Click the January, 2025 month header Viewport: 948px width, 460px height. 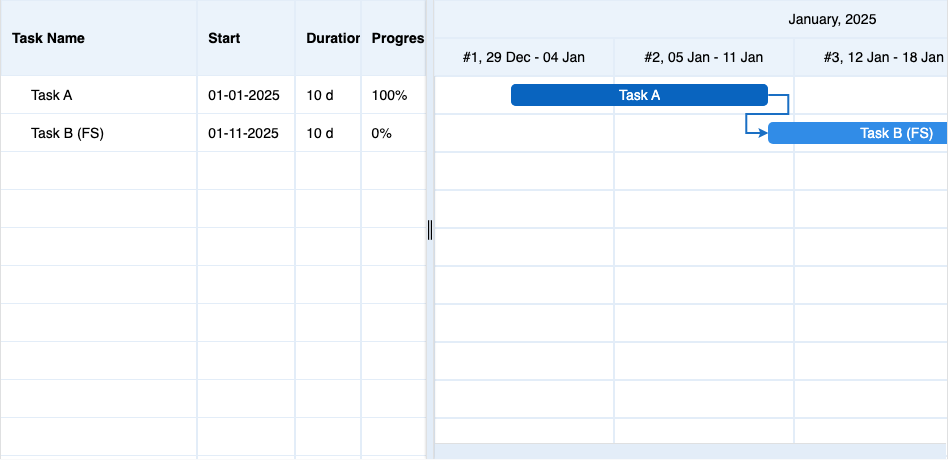click(x=831, y=19)
